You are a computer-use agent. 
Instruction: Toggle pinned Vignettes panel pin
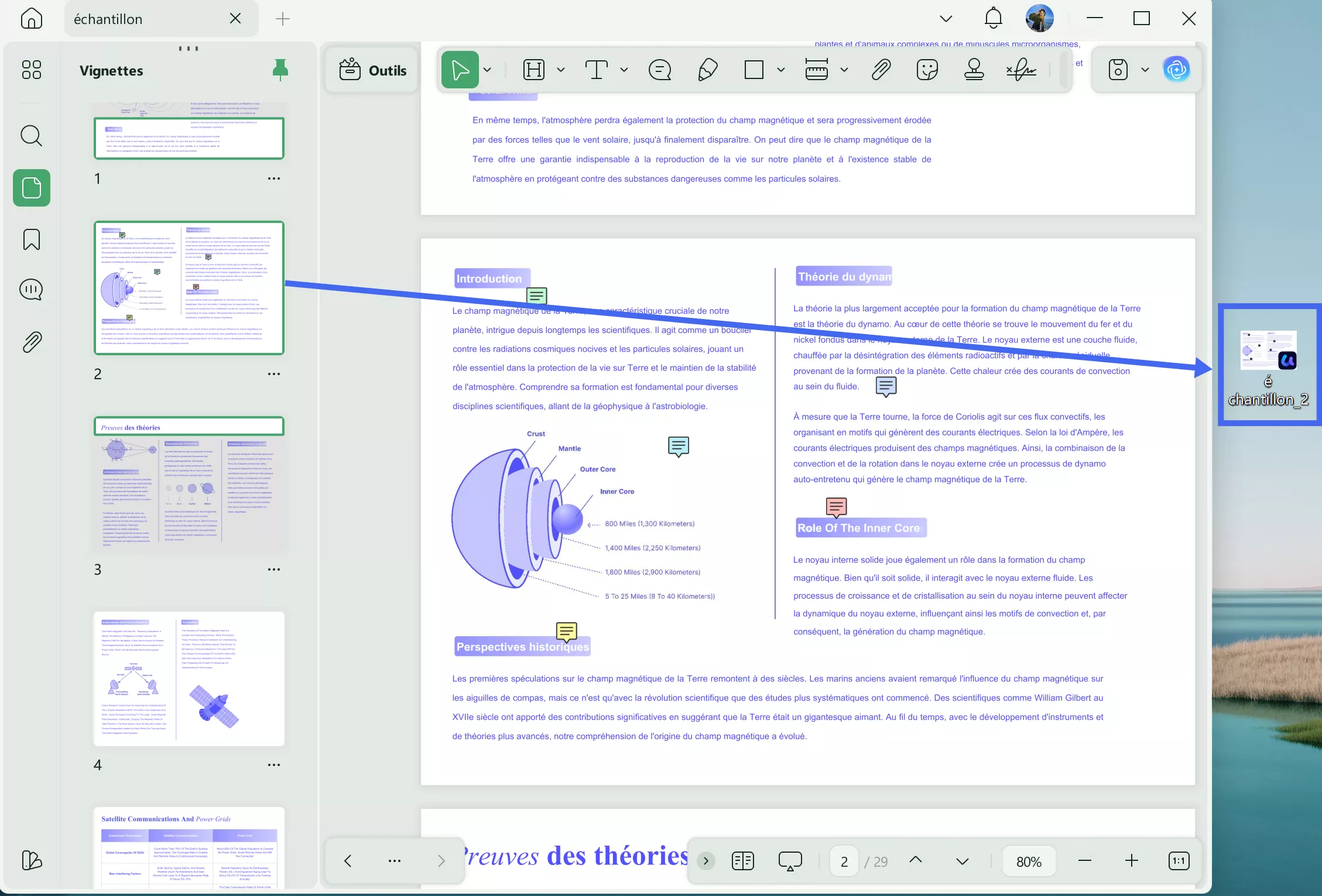pyautogui.click(x=280, y=70)
